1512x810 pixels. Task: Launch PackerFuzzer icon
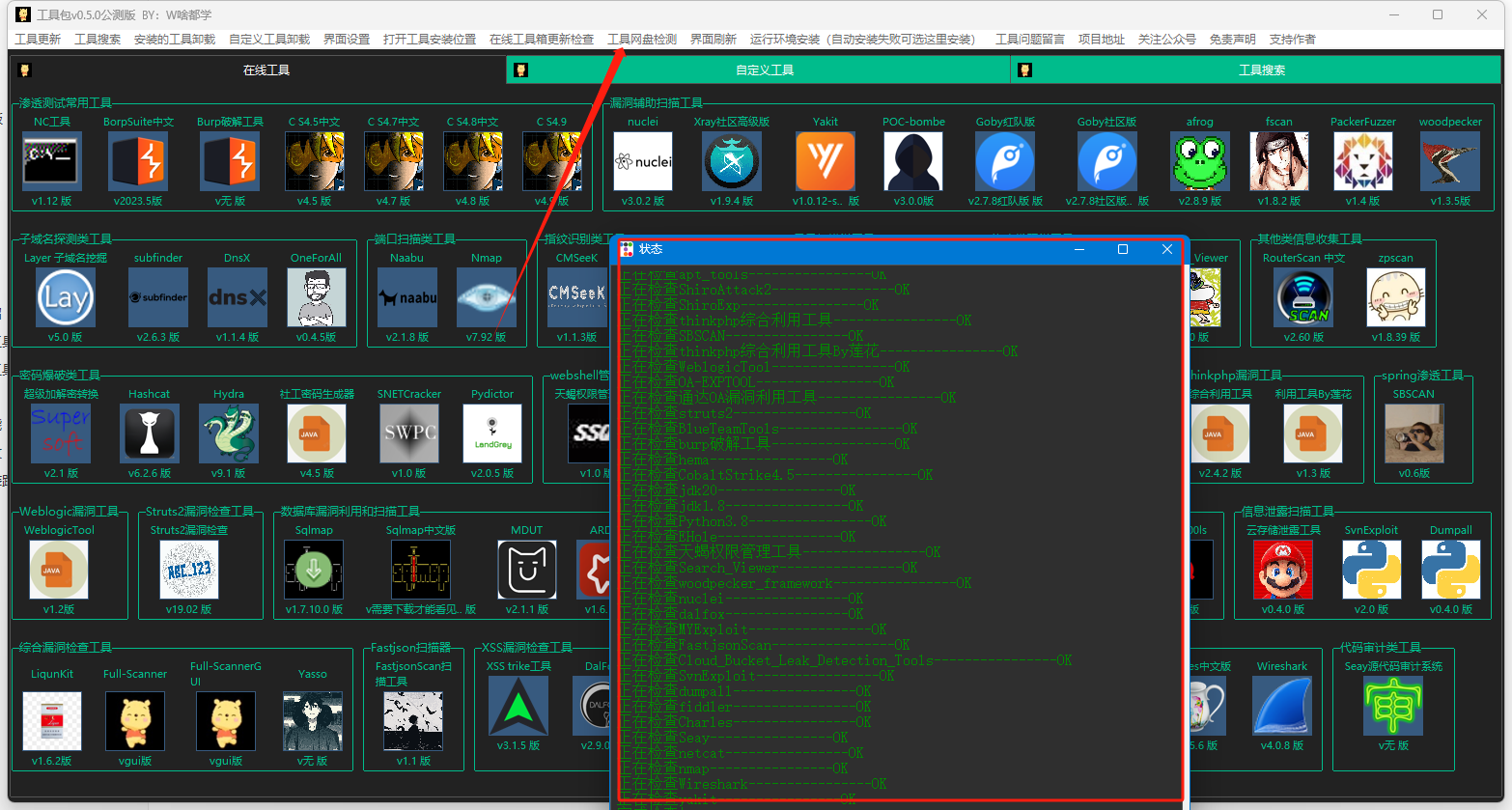tap(1363, 161)
